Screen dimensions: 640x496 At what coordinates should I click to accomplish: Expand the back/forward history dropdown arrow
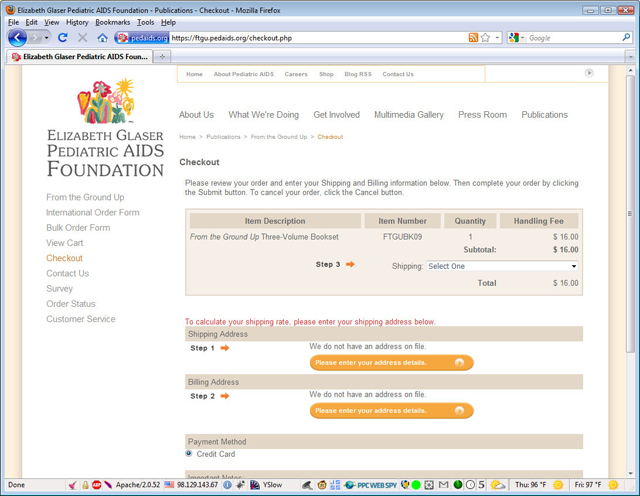pos(47,38)
